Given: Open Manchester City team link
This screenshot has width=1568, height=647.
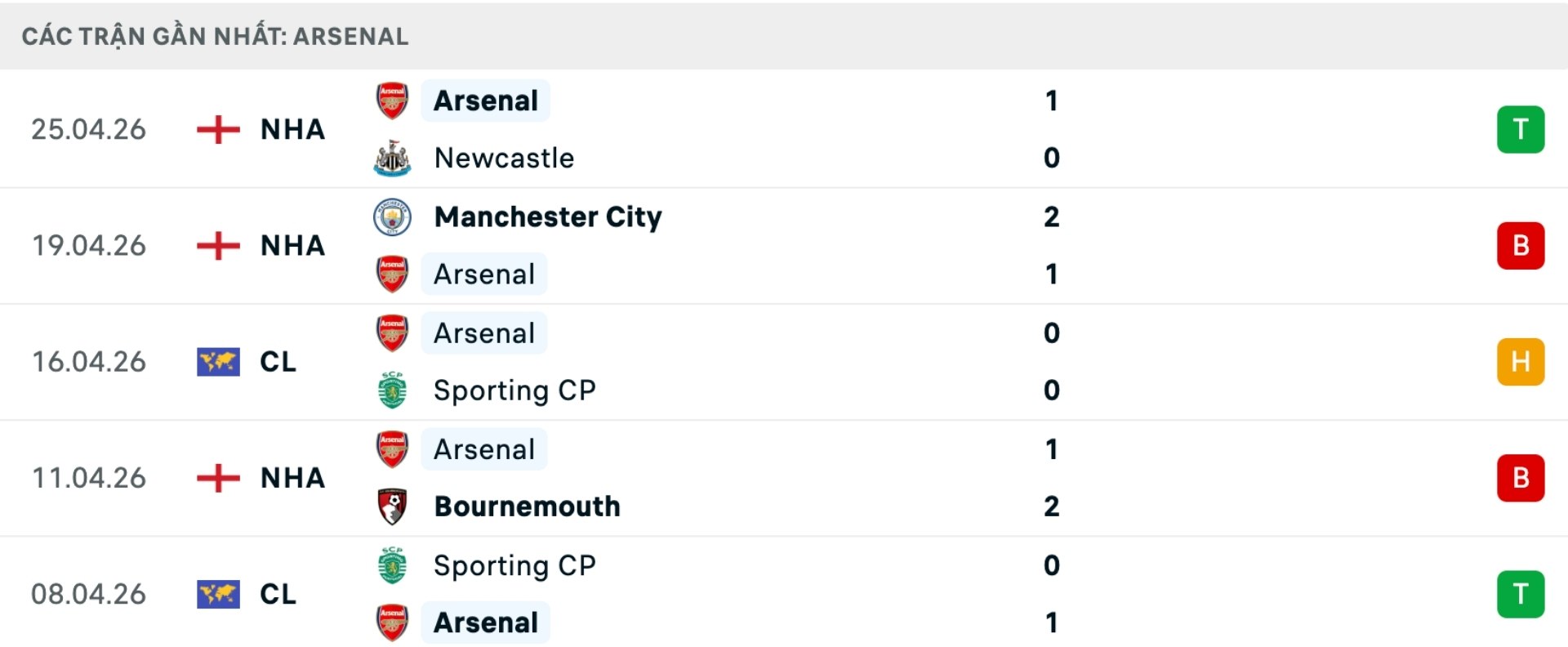Looking at the screenshot, I should pos(548,216).
